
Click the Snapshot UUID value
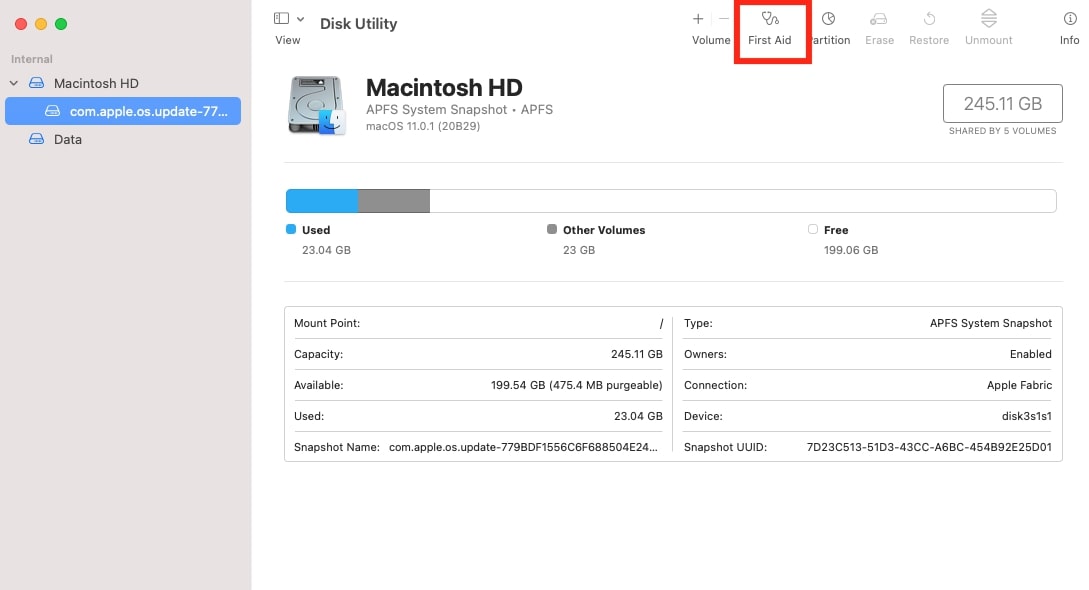pos(929,447)
